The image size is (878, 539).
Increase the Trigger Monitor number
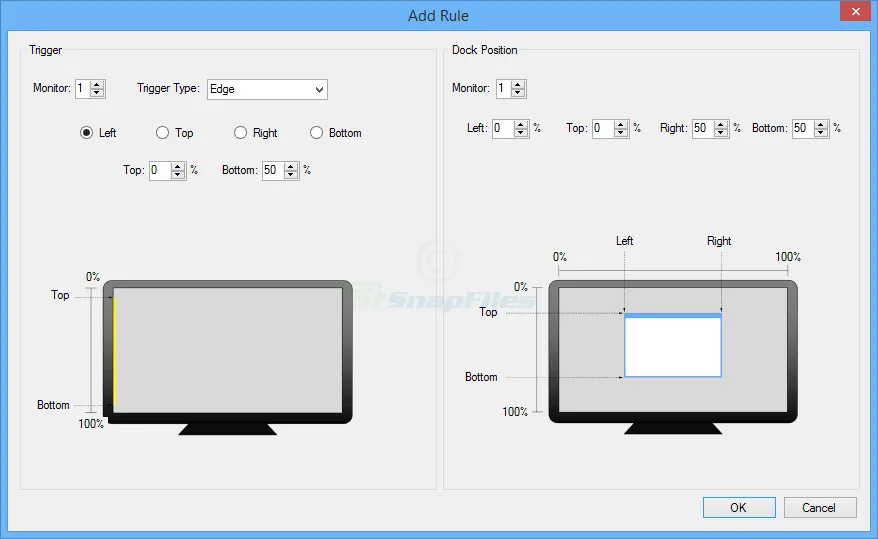pos(97,85)
